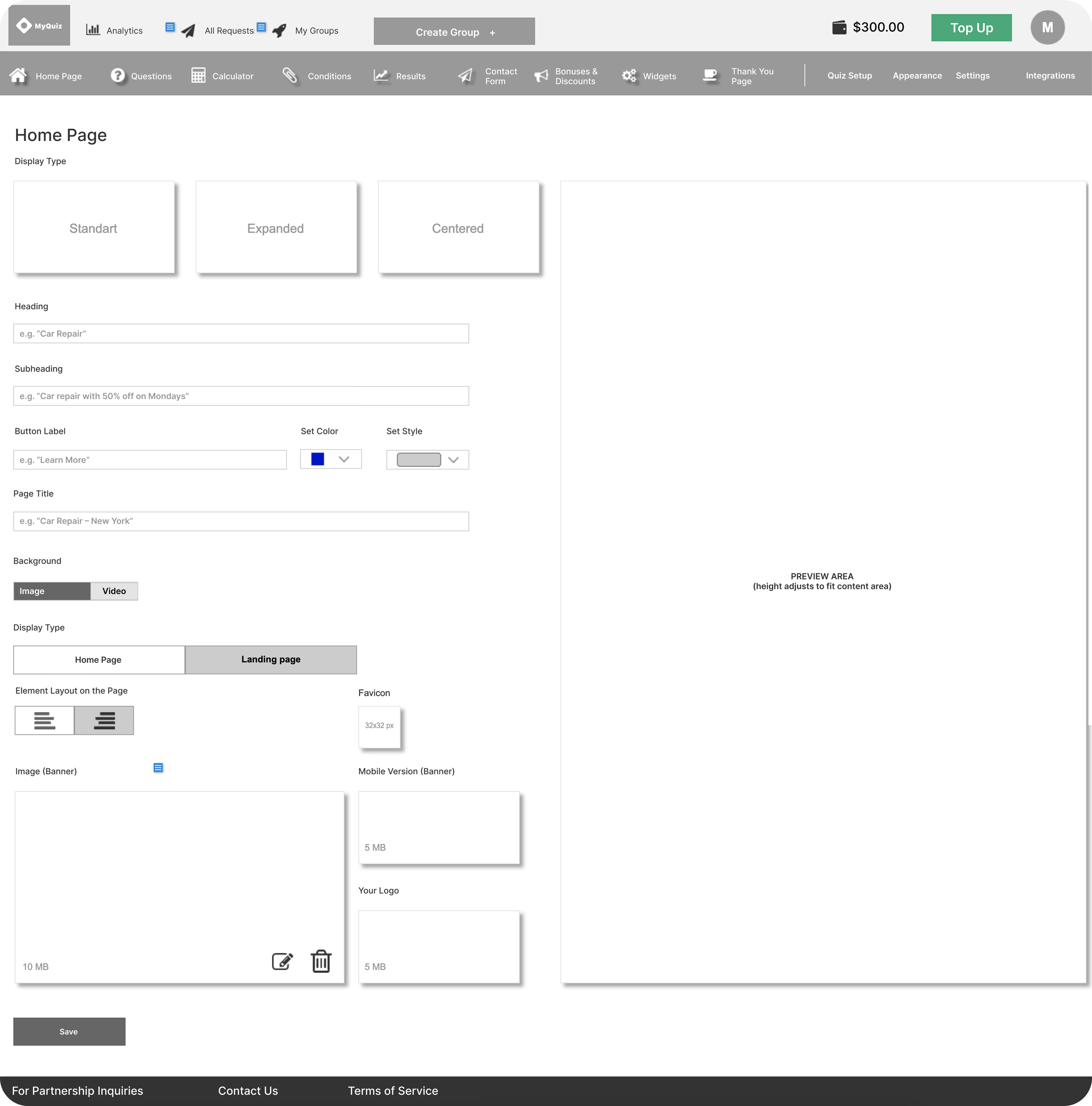Image resolution: width=1092 pixels, height=1106 pixels.
Task: Select left-aligned element layout
Action: coord(45,720)
